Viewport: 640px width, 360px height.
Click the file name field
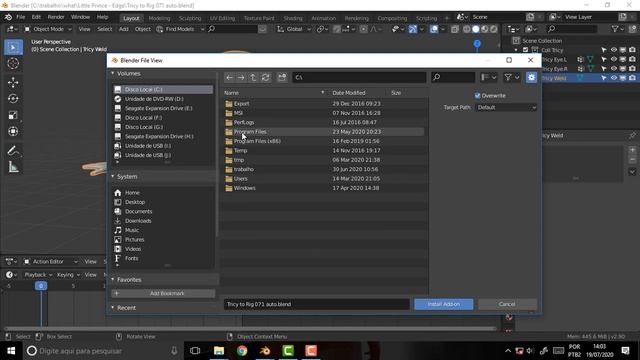click(316, 304)
